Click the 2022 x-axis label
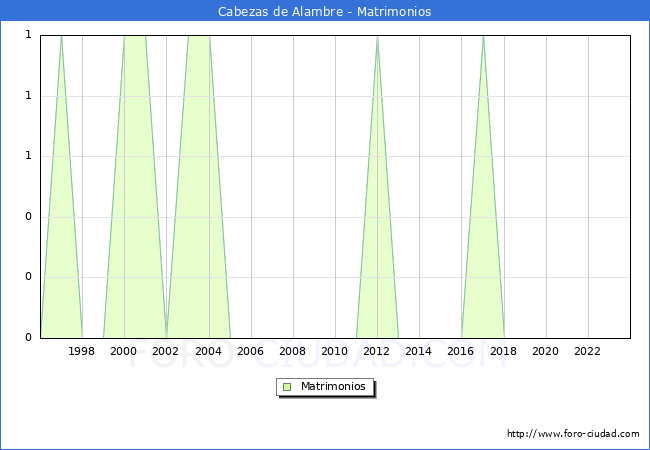 coord(587,351)
